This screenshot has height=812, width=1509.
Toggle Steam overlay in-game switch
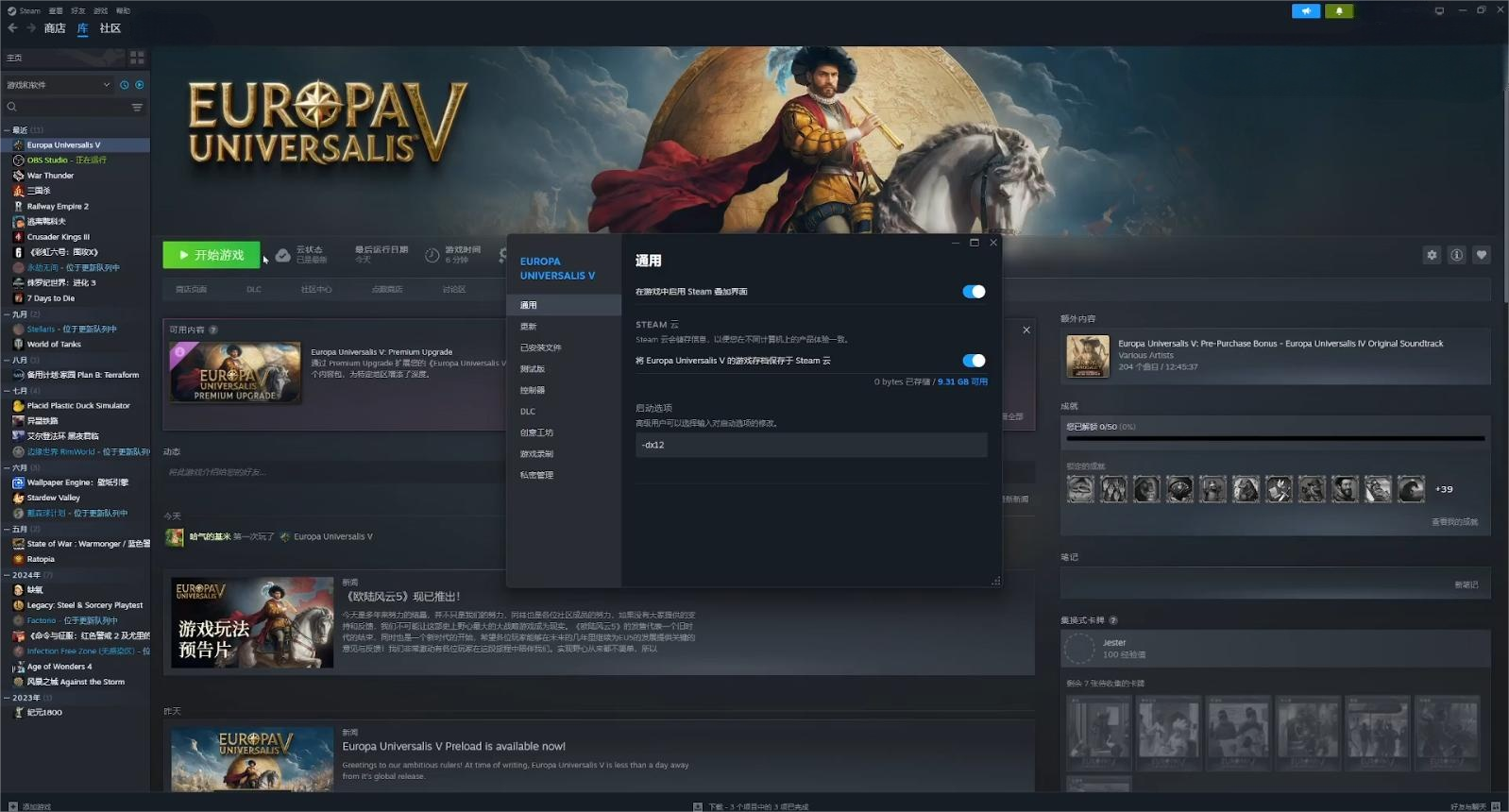click(x=974, y=292)
